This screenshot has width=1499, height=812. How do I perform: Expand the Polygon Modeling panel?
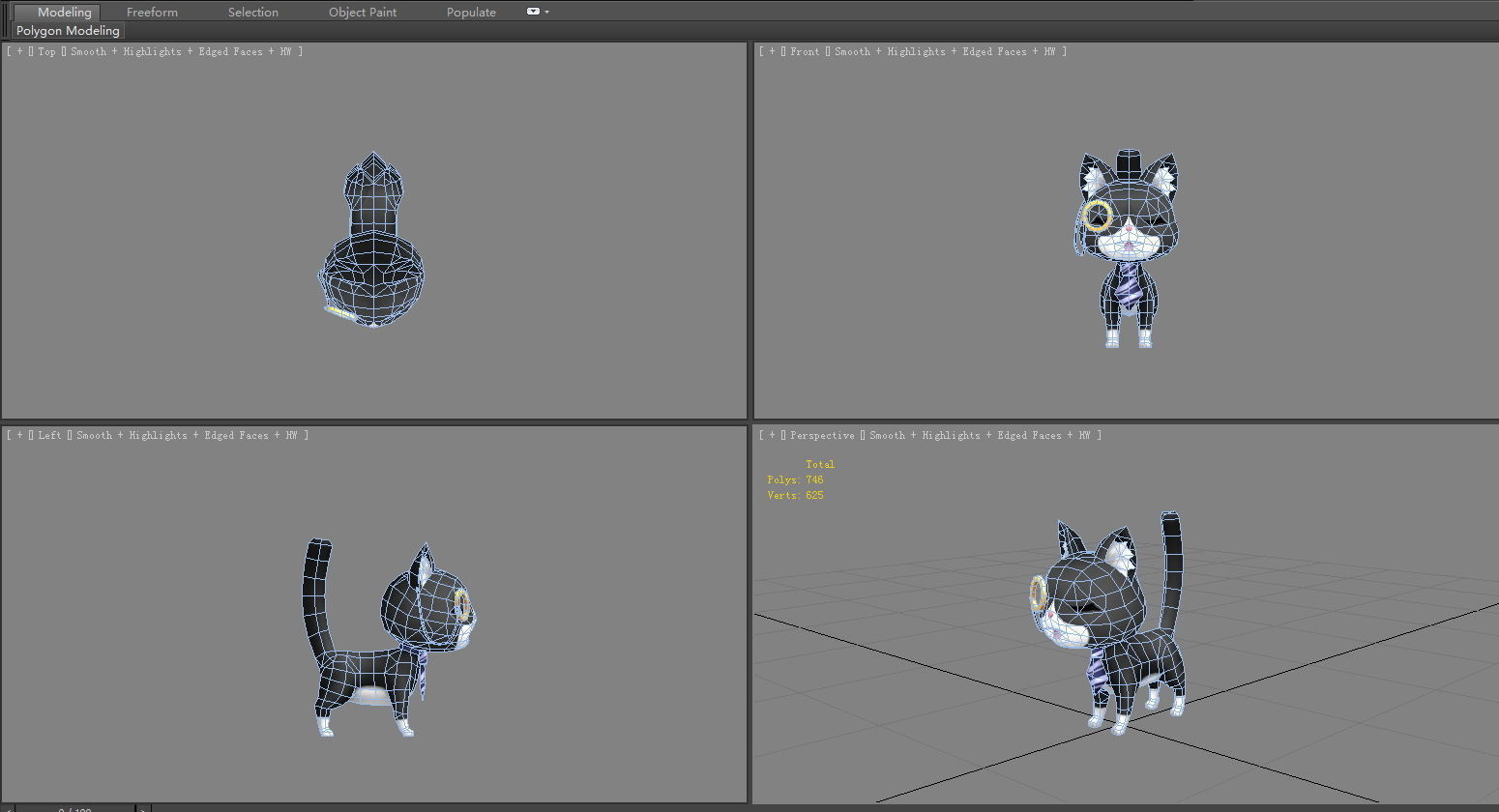tap(68, 30)
